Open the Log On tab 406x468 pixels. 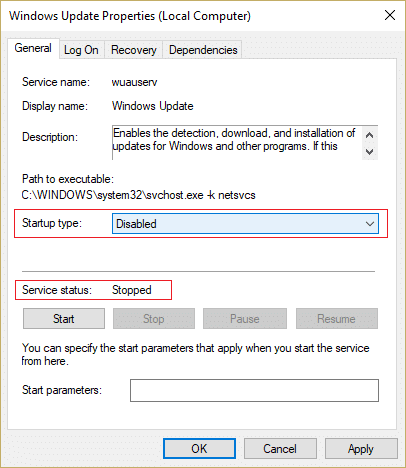tap(81, 50)
